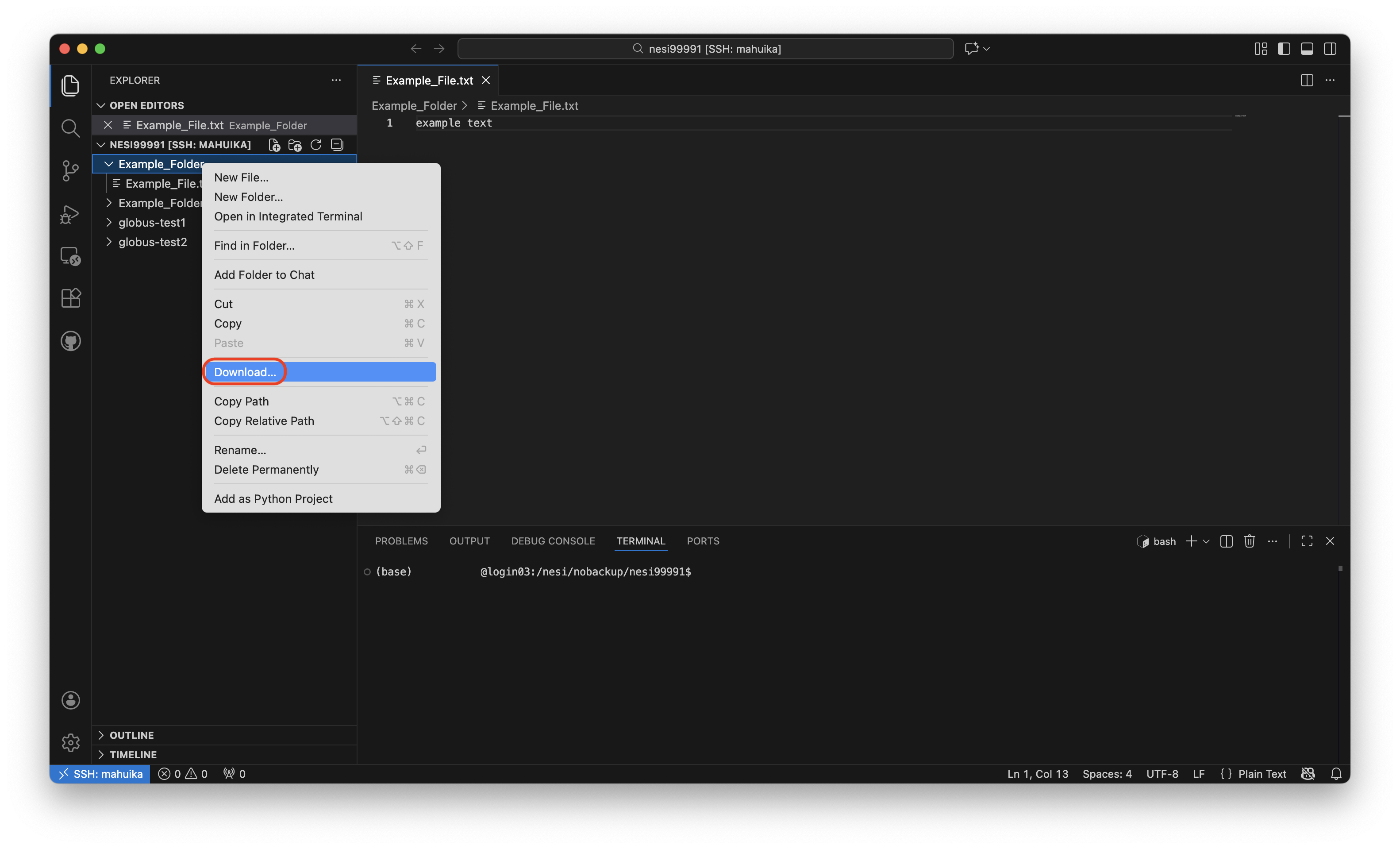
Task: Open the Manage settings gear
Action: 70,742
